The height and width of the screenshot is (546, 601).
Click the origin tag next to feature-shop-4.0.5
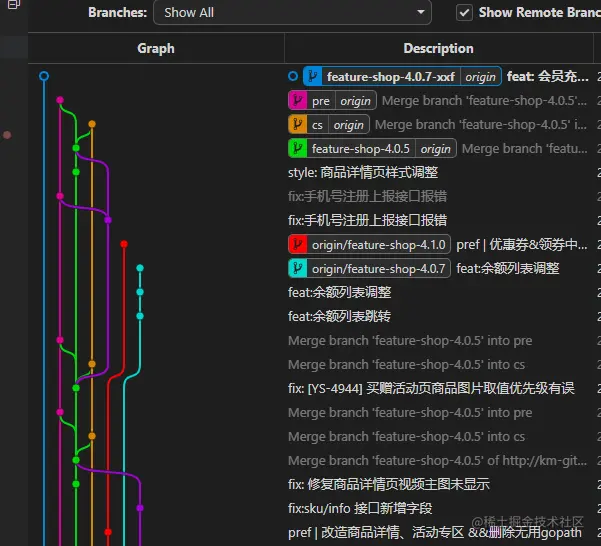point(436,149)
